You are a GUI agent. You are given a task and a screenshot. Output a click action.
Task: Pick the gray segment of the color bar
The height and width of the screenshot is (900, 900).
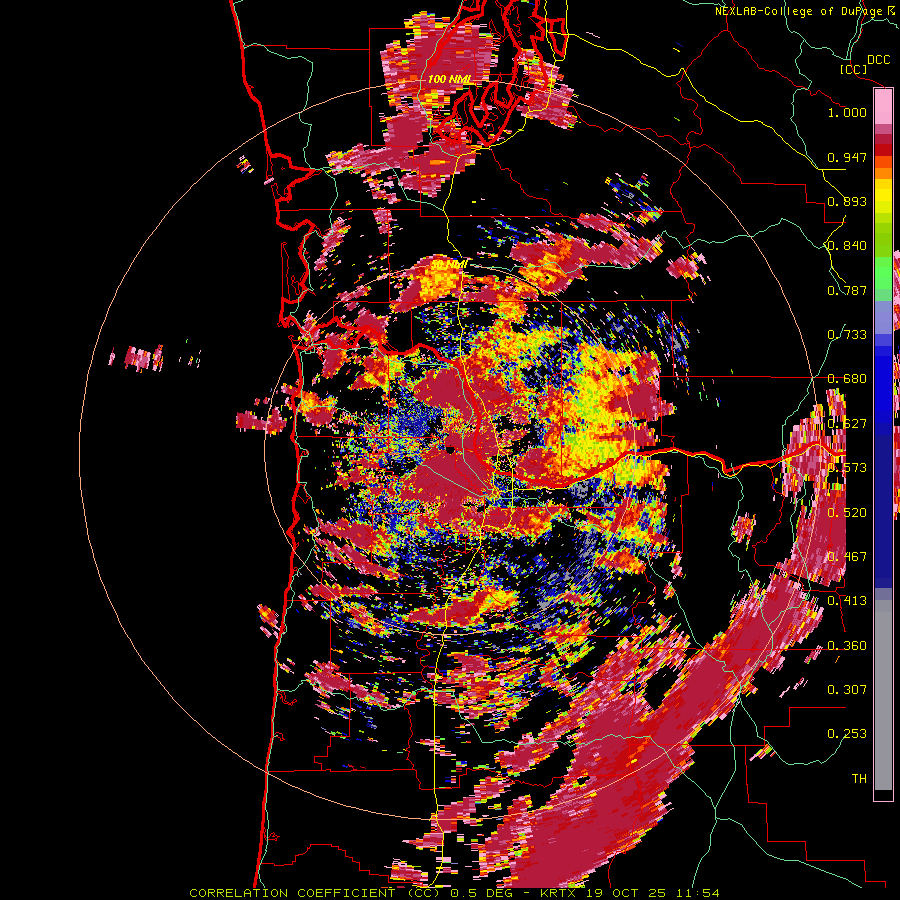point(883,695)
